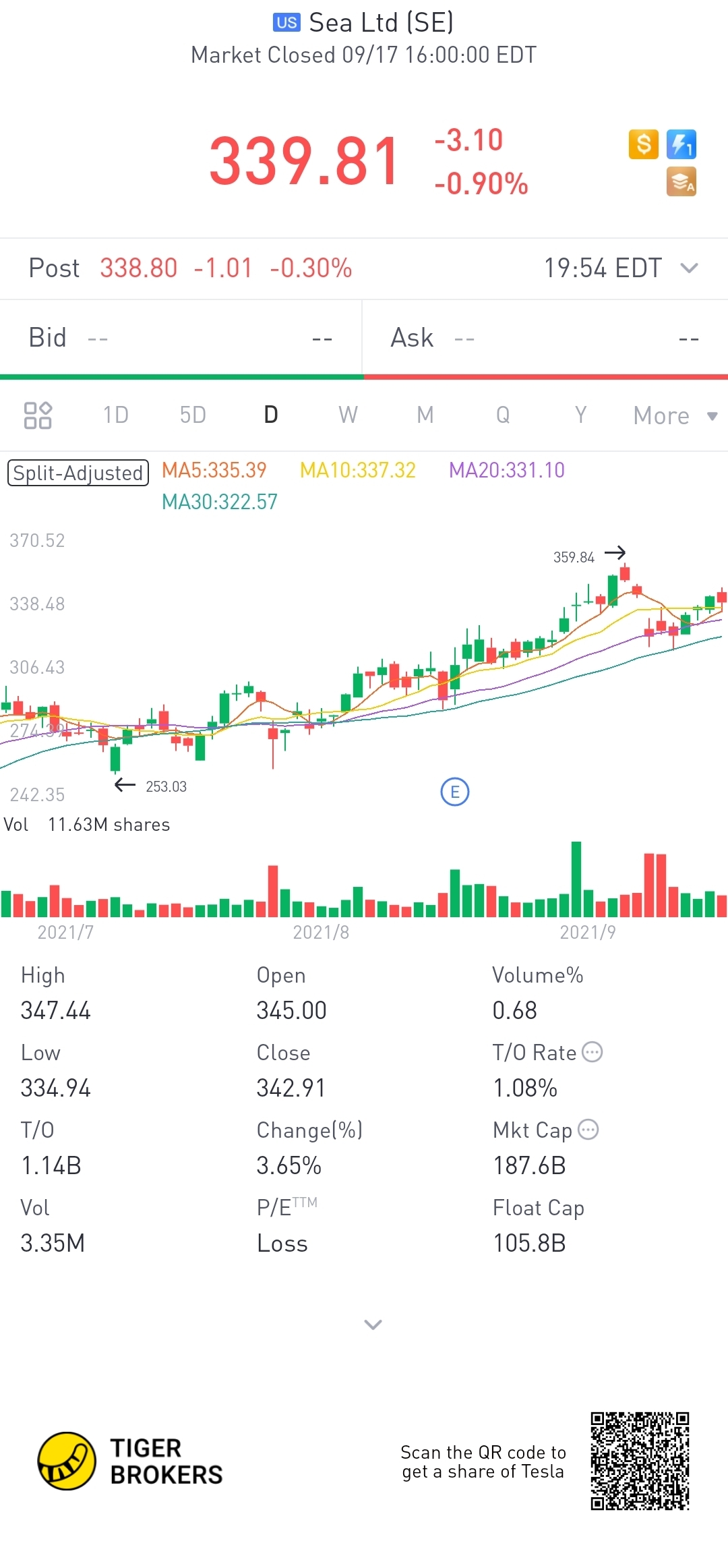Viewport: 728px width, 1568px height.
Task: Toggle the Split-Adjusted button
Action: pos(78,473)
